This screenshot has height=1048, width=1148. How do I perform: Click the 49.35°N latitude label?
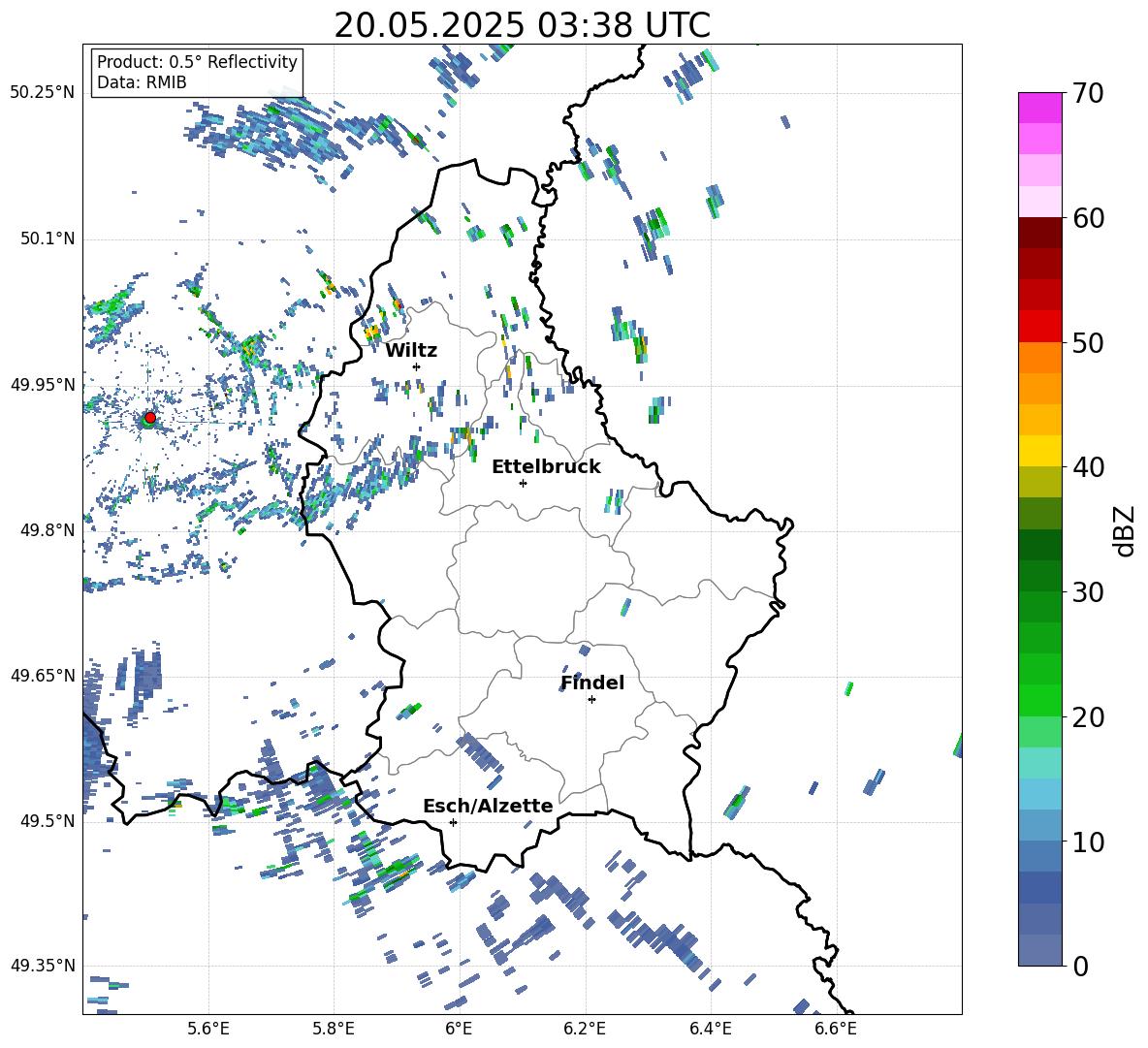coord(43,966)
